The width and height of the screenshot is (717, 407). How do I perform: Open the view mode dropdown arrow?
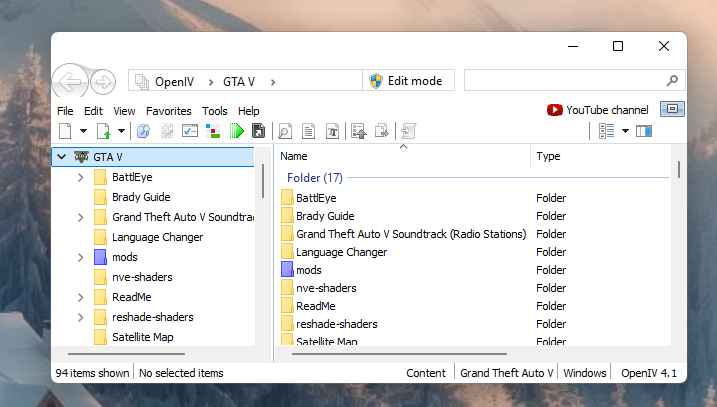(x=625, y=131)
